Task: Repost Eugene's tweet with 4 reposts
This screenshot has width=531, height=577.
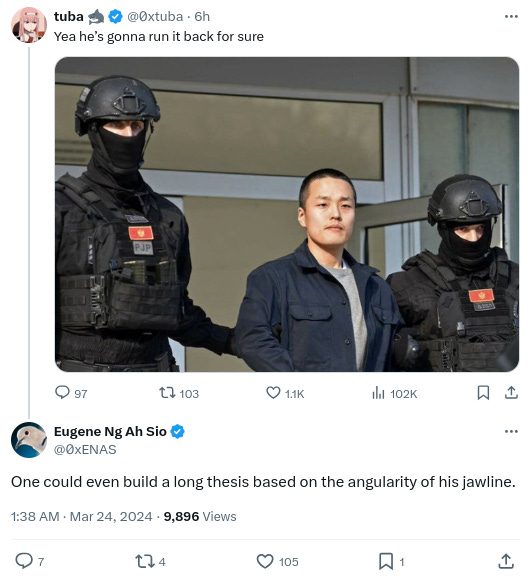Action: 150,561
